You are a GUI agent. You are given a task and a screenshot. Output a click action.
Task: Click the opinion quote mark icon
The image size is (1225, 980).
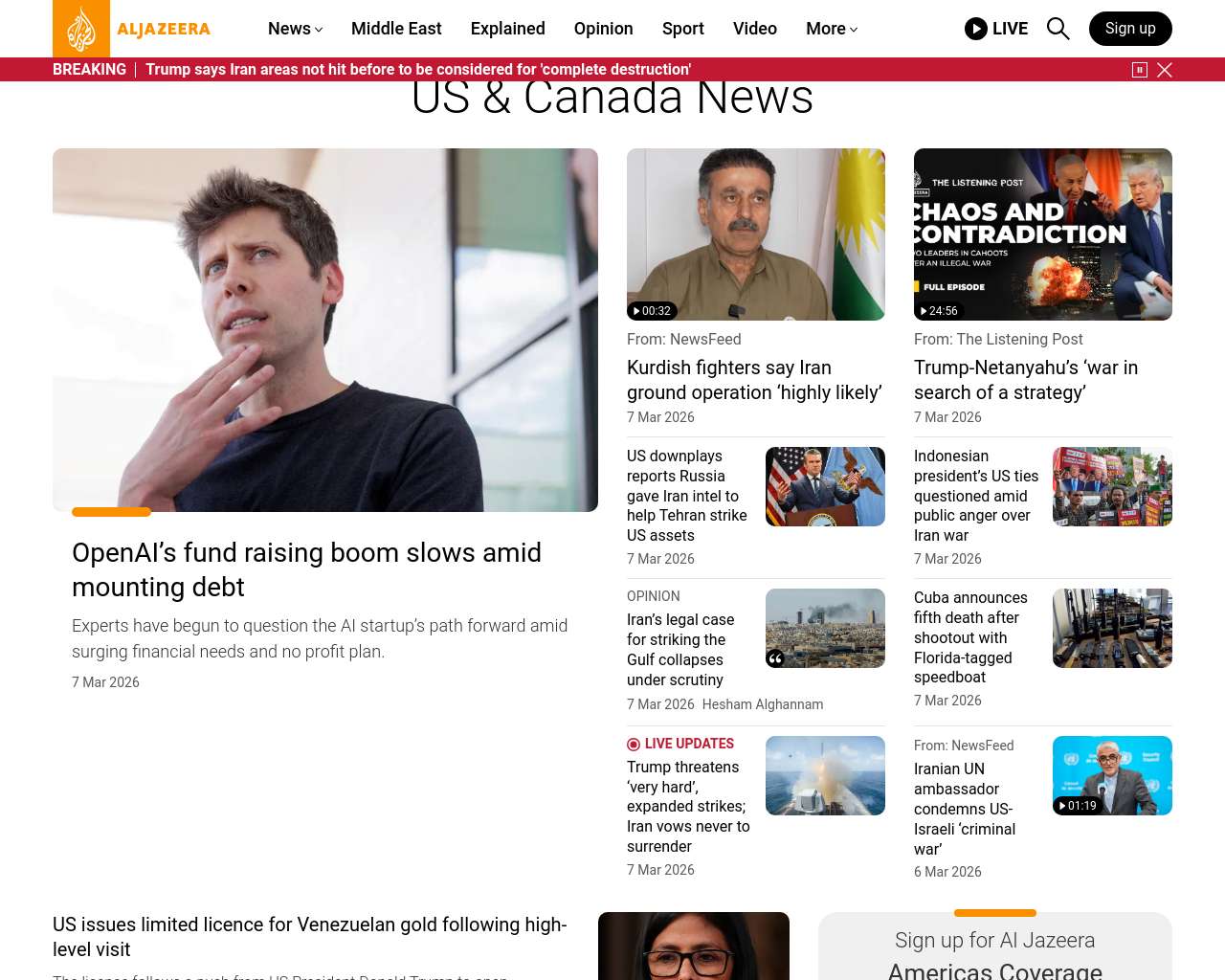pyautogui.click(x=775, y=658)
